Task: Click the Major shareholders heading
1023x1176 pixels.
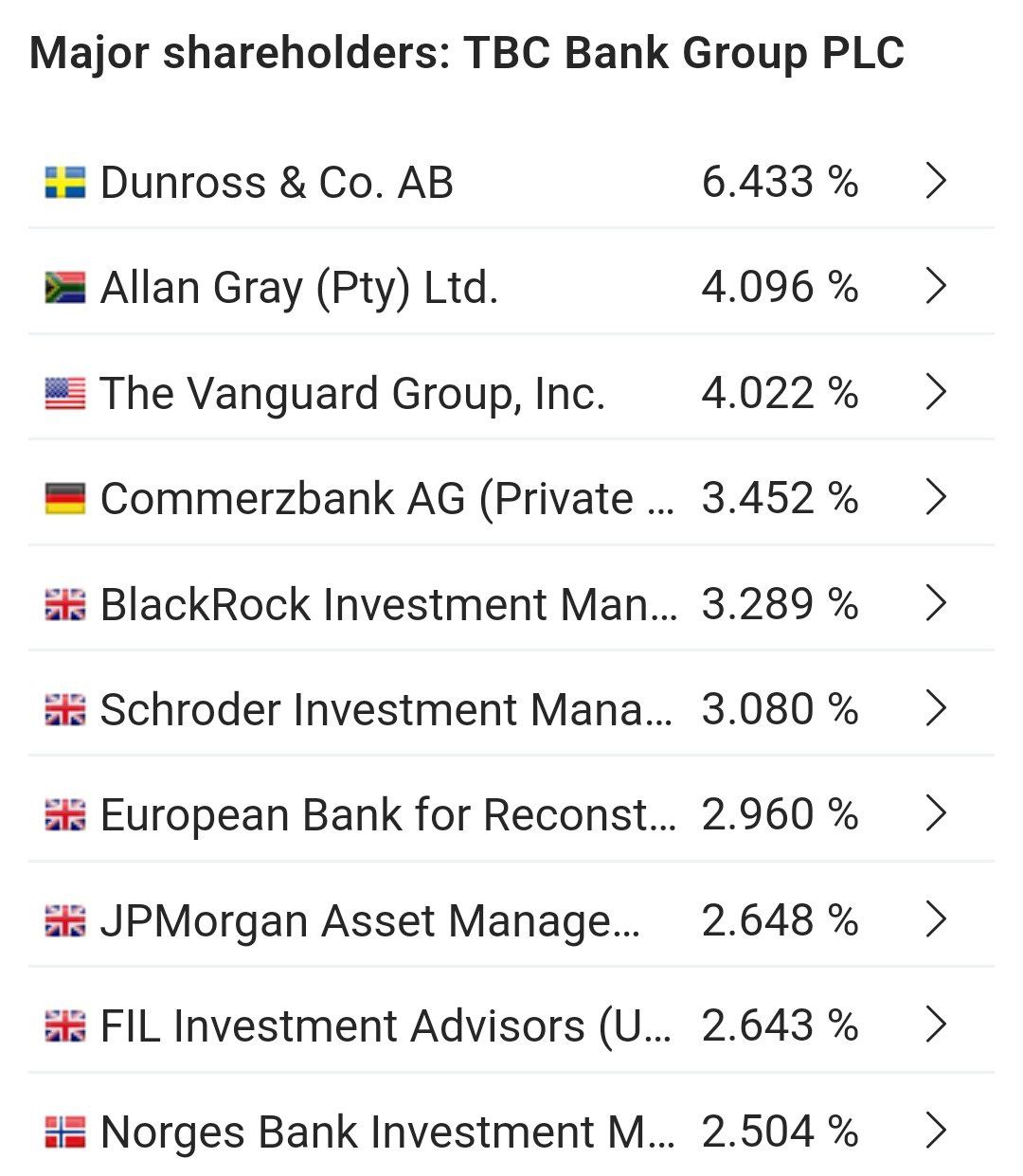Action: (467, 53)
